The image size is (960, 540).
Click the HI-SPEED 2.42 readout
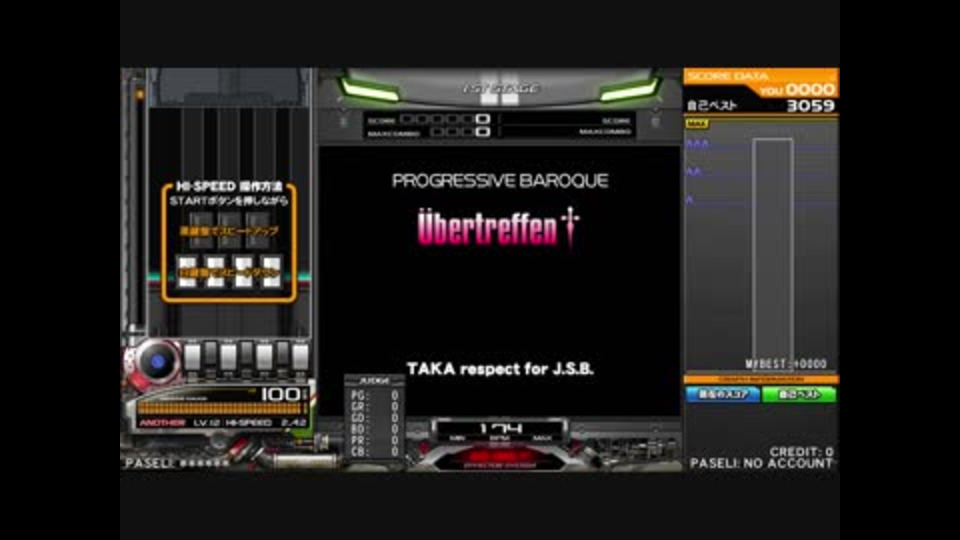pyautogui.click(x=266, y=422)
